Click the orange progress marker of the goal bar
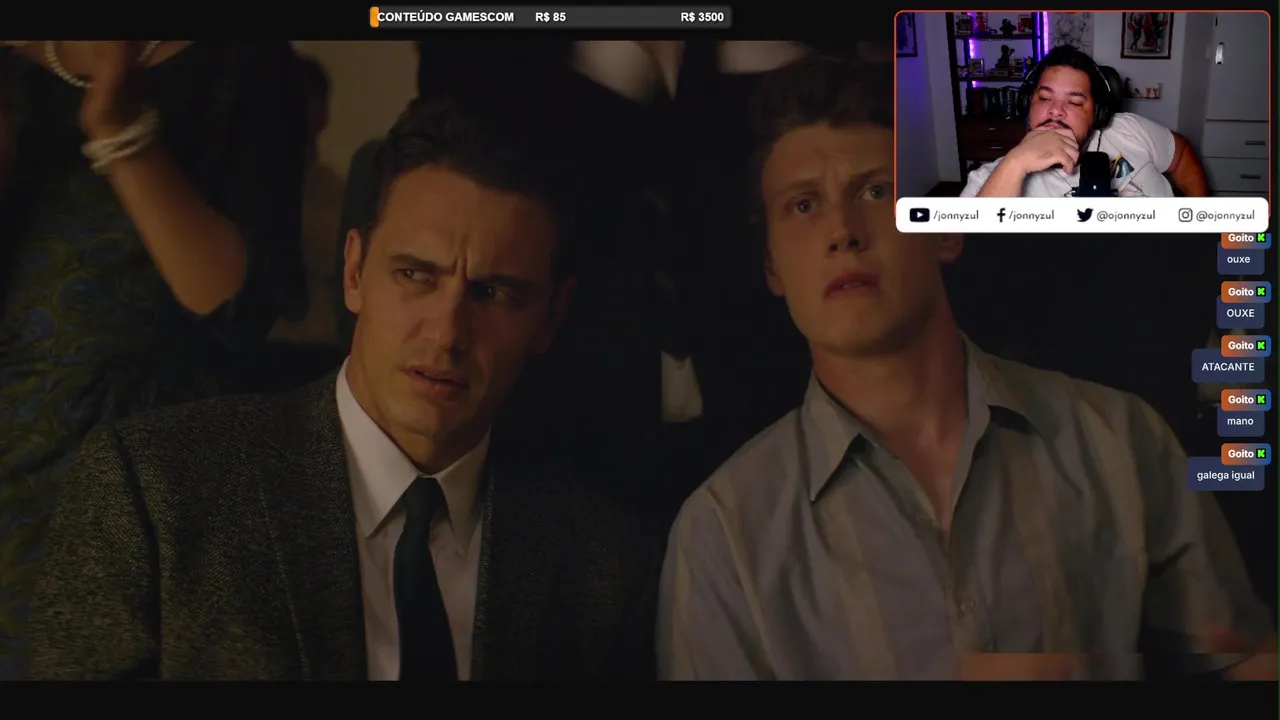 pos(374,17)
